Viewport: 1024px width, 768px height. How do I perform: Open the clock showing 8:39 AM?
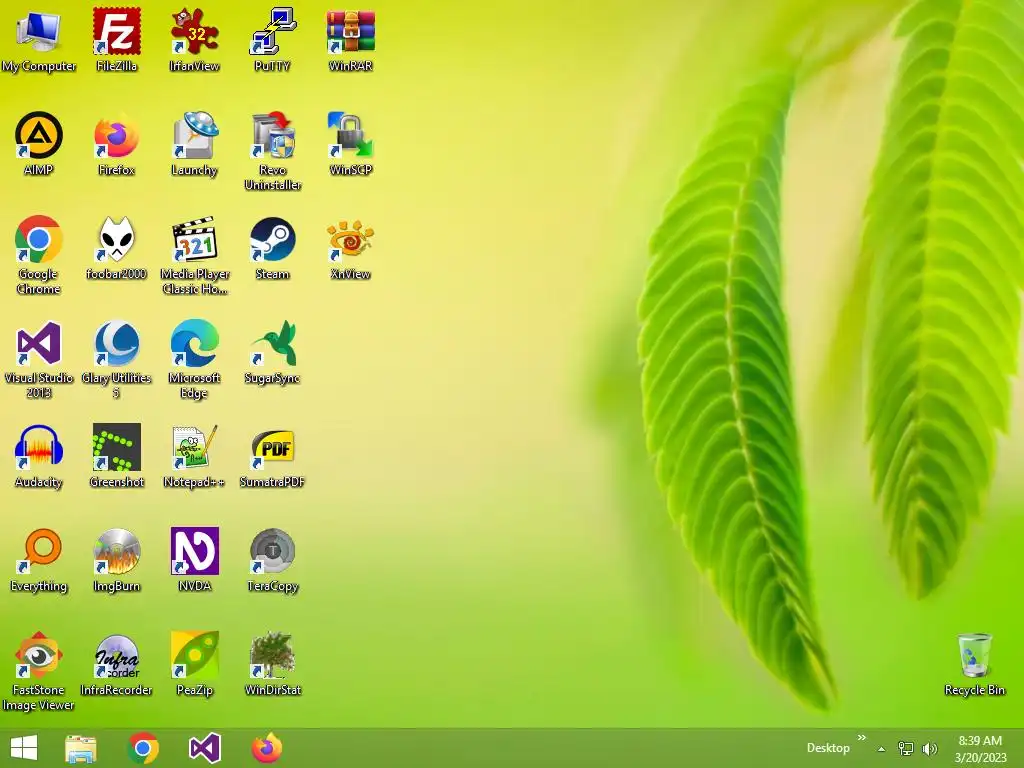pos(980,748)
